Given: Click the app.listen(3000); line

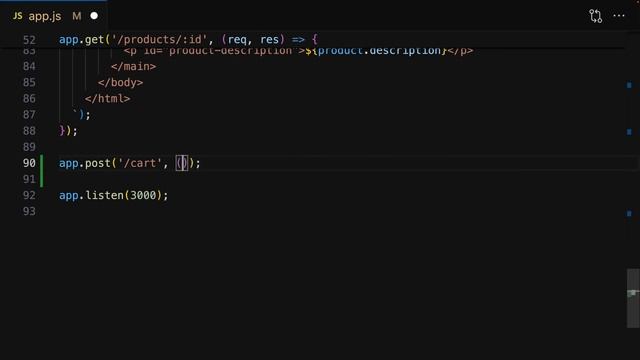Looking at the screenshot, I should [113, 195].
